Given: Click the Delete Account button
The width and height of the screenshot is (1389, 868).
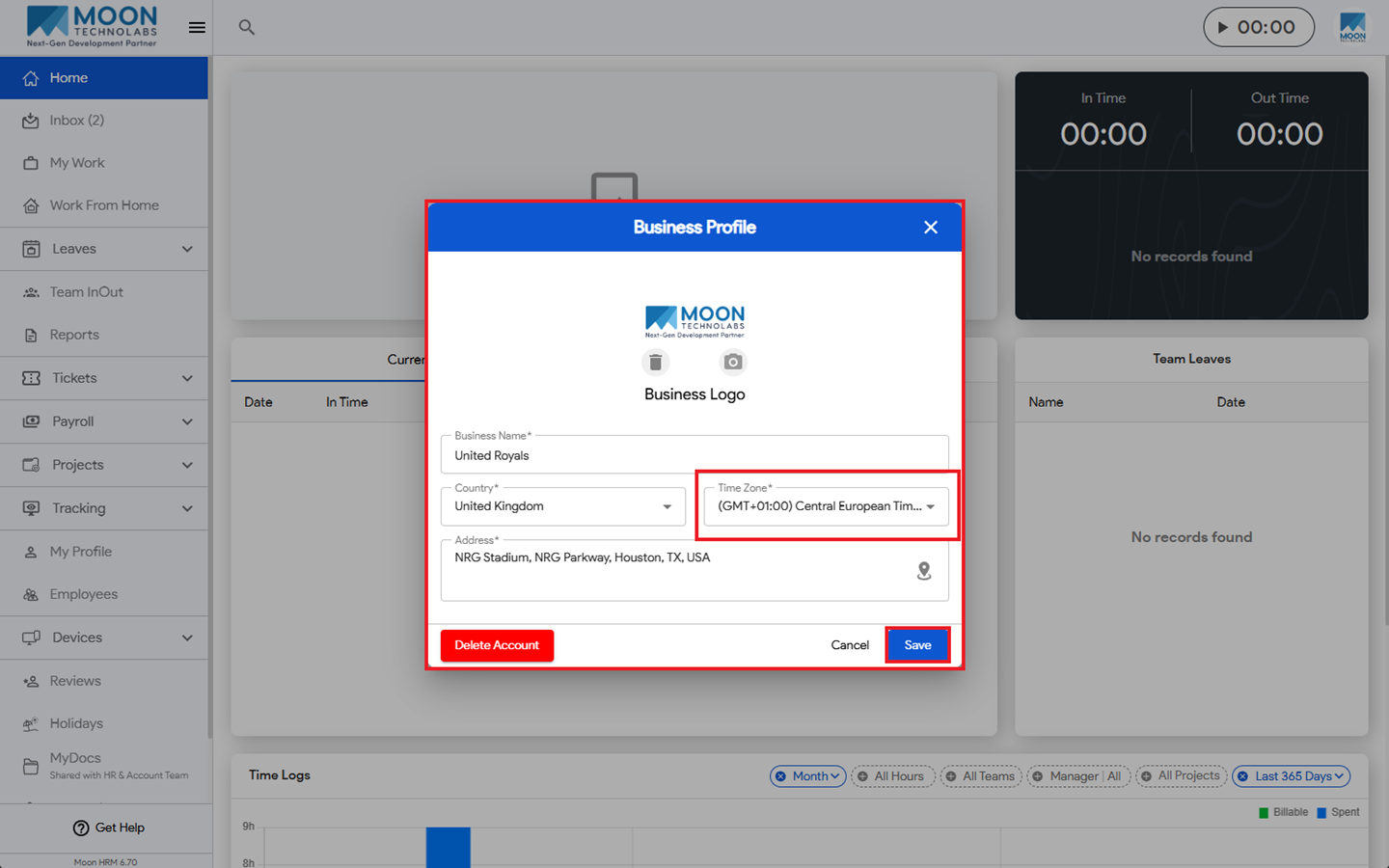Looking at the screenshot, I should (x=497, y=645).
